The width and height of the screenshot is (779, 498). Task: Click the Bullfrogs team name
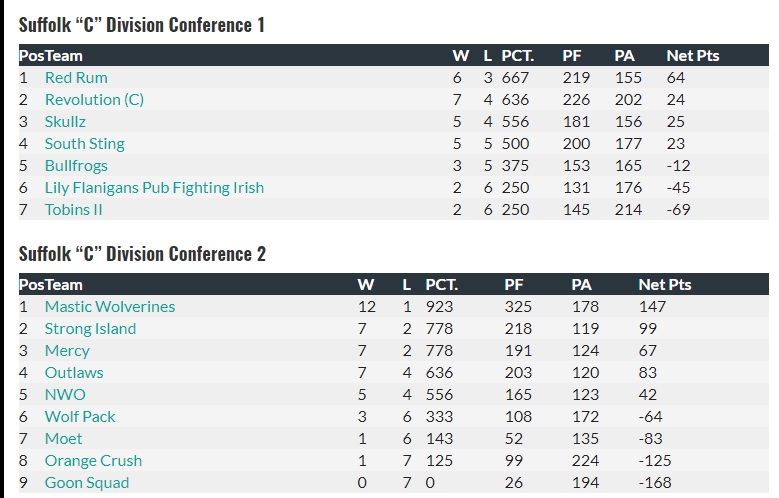tap(76, 166)
